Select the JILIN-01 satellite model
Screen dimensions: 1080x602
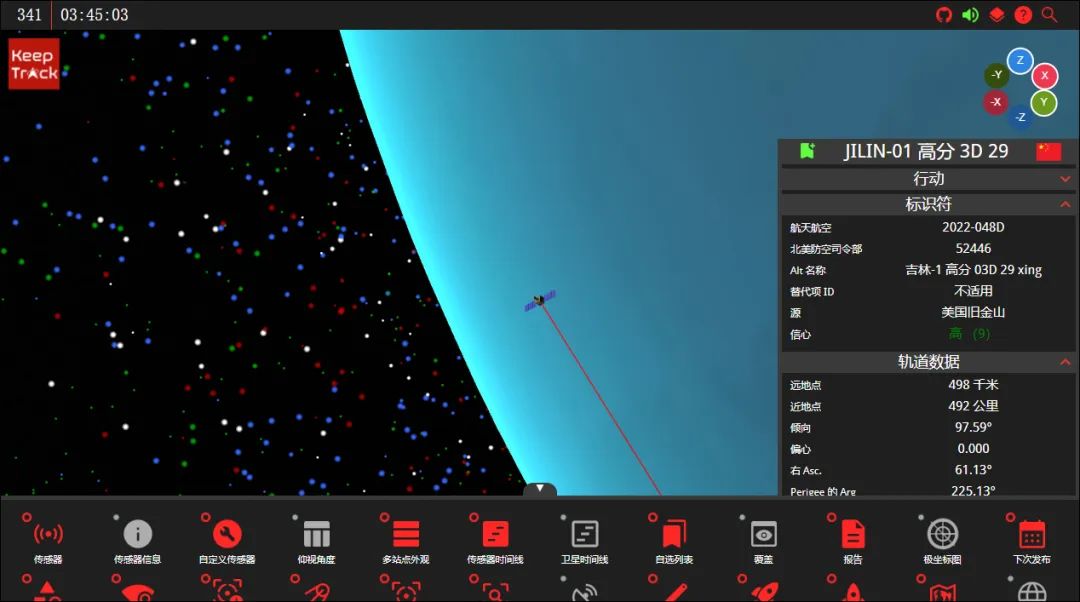click(540, 300)
